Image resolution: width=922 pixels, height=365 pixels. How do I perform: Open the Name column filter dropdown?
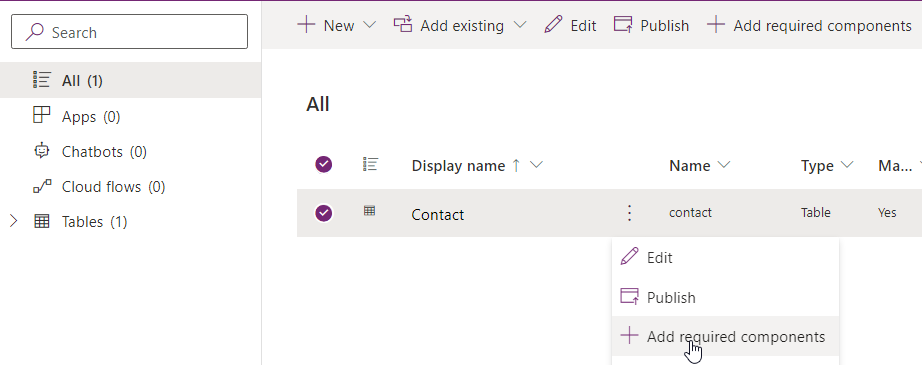(x=724, y=165)
